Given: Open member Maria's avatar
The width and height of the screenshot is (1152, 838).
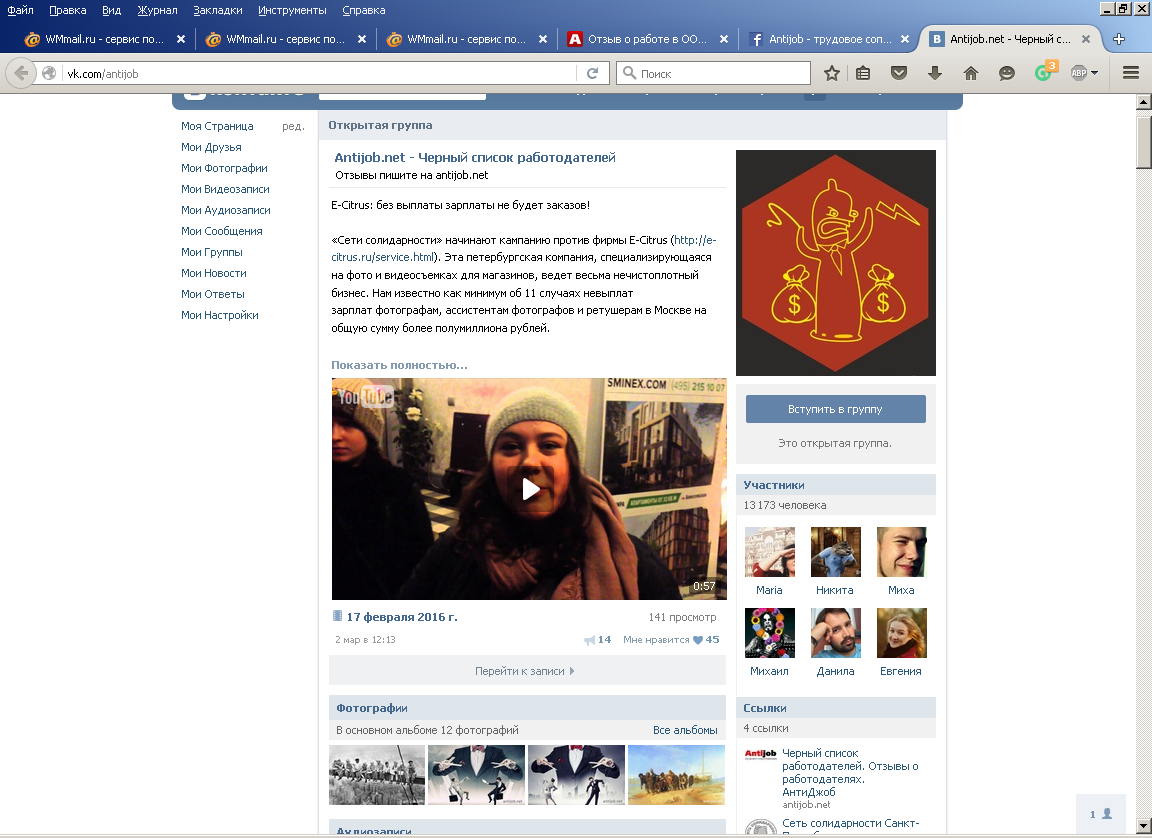Looking at the screenshot, I should pos(769,552).
